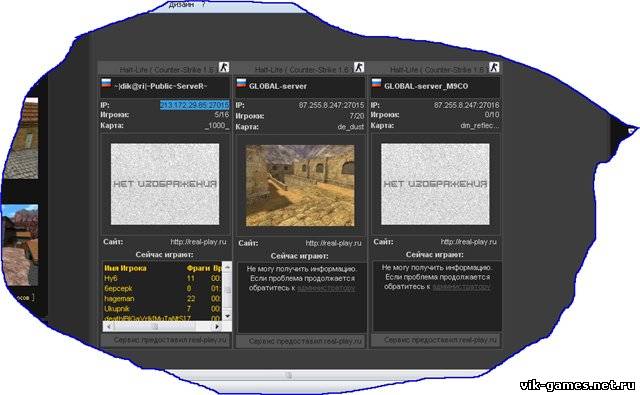Click Russian flag next to ~|dik@ri|~Public-ServeR~
The height and width of the screenshot is (395, 640).
point(106,84)
